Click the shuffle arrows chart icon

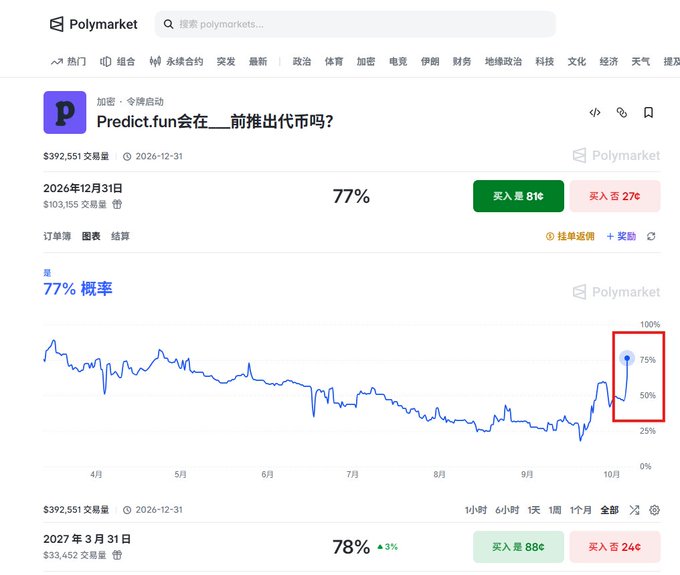634,510
